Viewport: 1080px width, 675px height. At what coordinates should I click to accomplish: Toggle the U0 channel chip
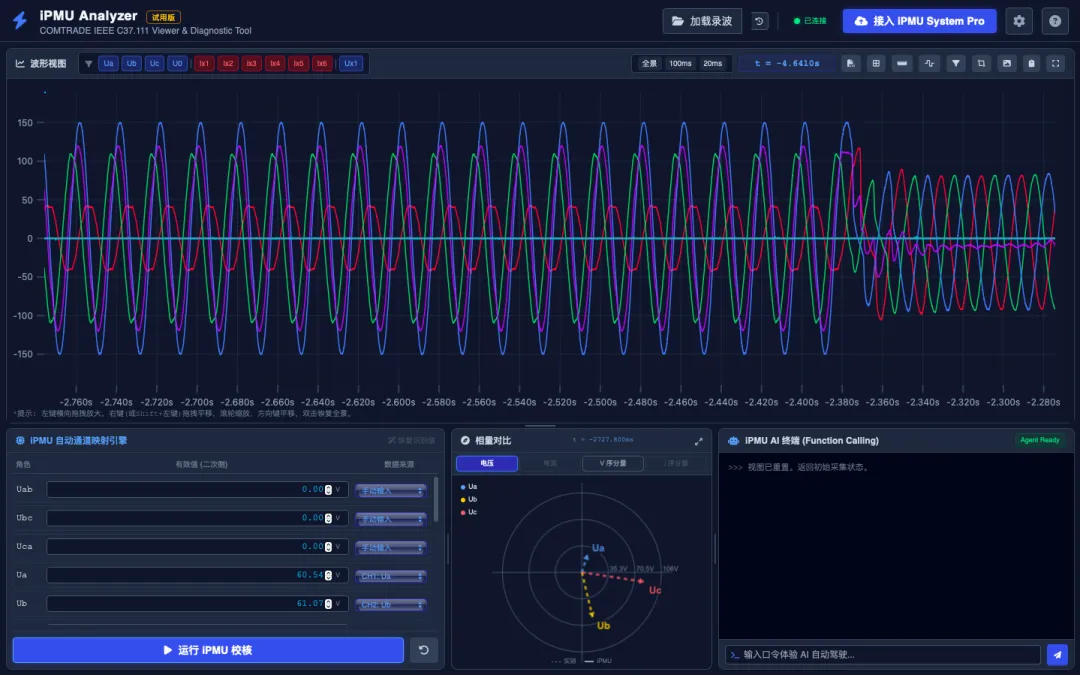coord(177,63)
